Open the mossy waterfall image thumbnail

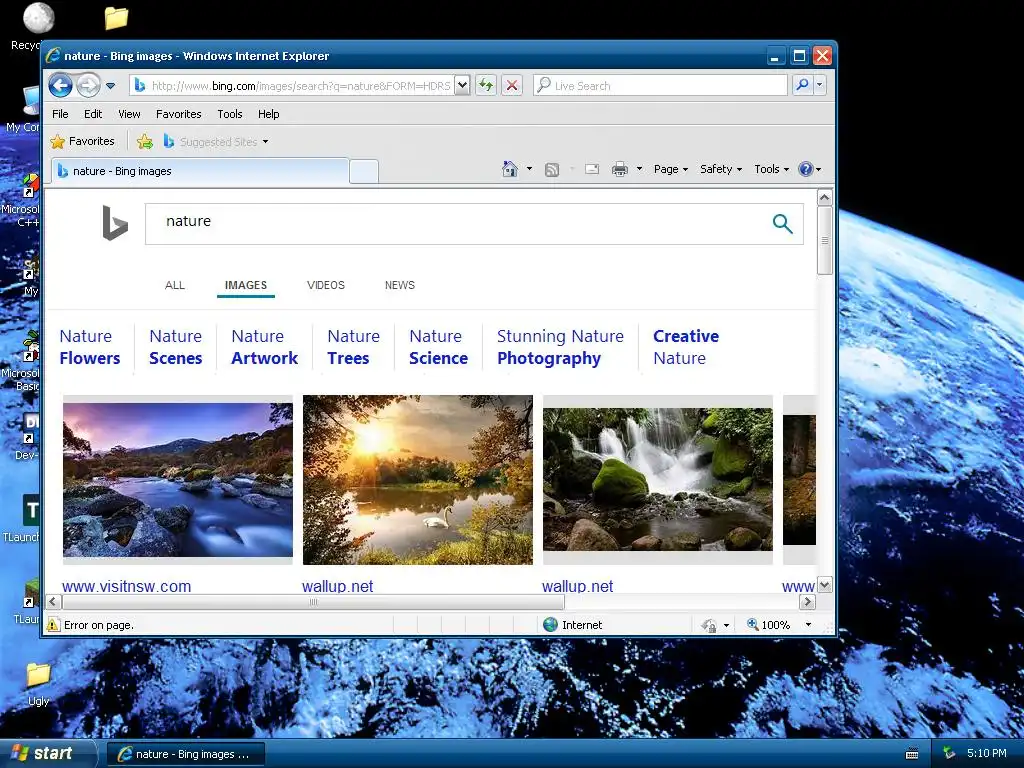click(658, 479)
